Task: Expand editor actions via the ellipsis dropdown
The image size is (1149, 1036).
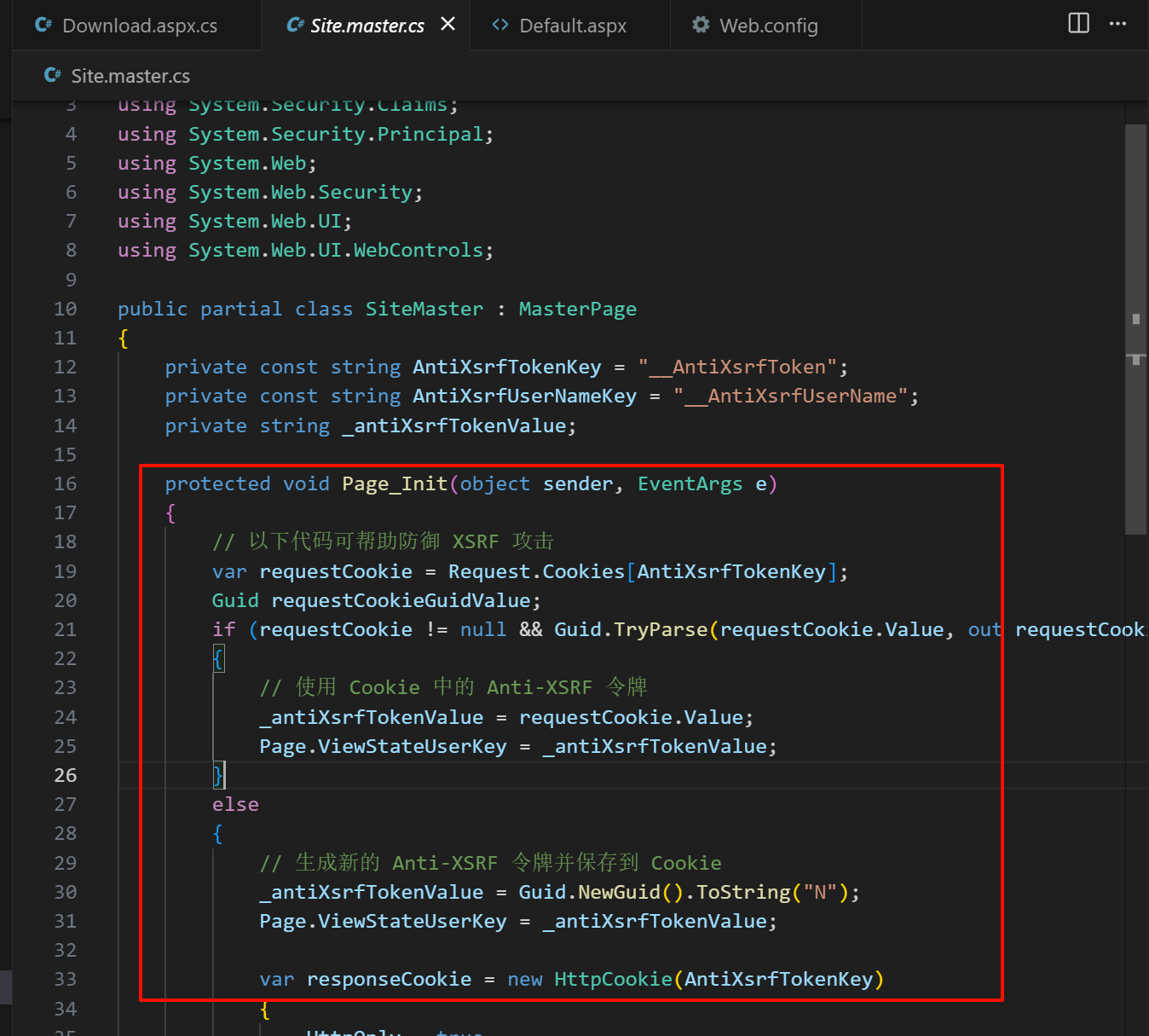Action: point(1117,24)
